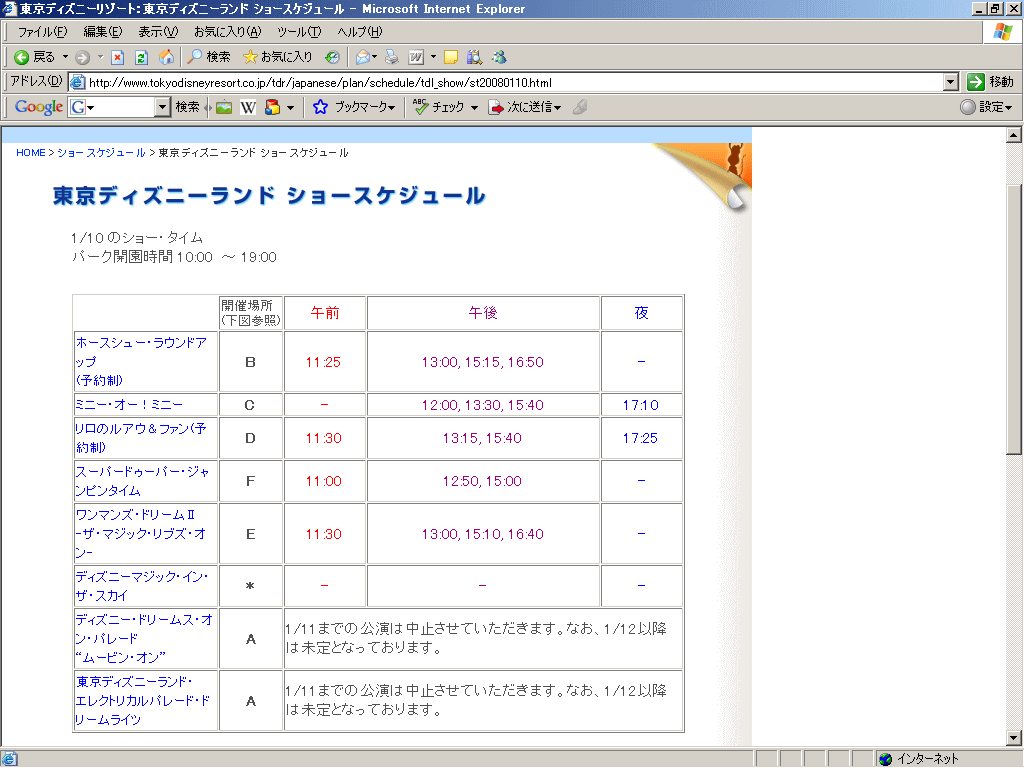Screen dimensions: 1024x768
Task: Click the HOME breadcrumb link
Action: [x=31, y=153]
